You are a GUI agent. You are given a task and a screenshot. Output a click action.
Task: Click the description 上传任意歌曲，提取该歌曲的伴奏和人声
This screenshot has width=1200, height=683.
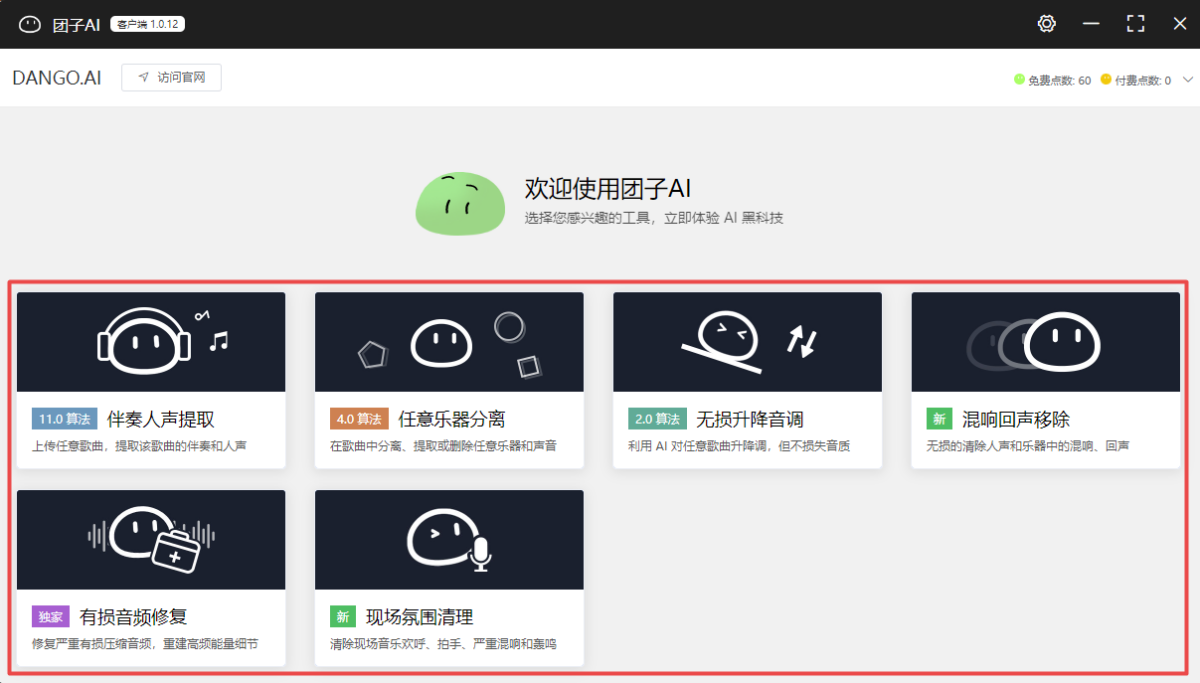[x=140, y=446]
